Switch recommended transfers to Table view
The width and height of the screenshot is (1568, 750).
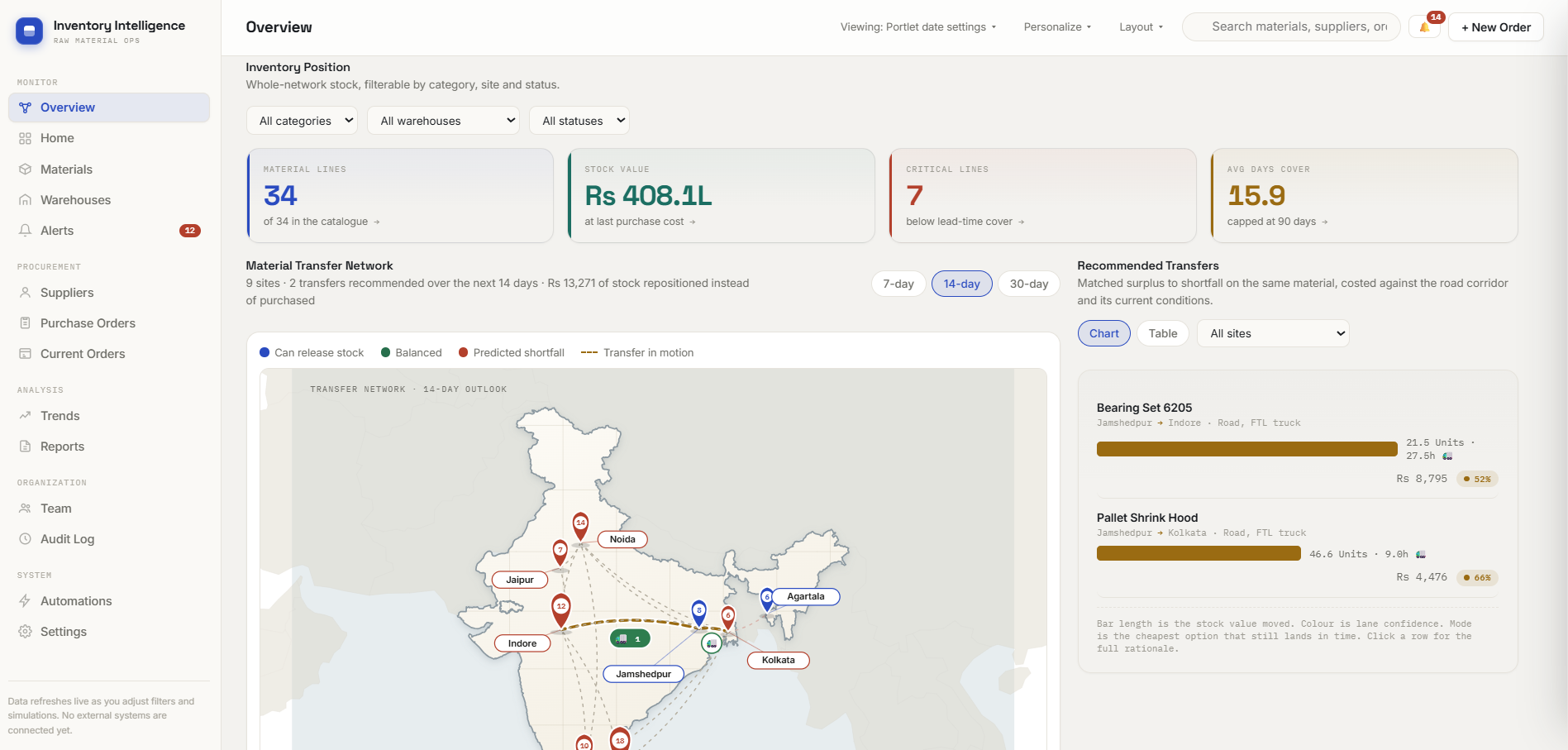pyautogui.click(x=1163, y=333)
